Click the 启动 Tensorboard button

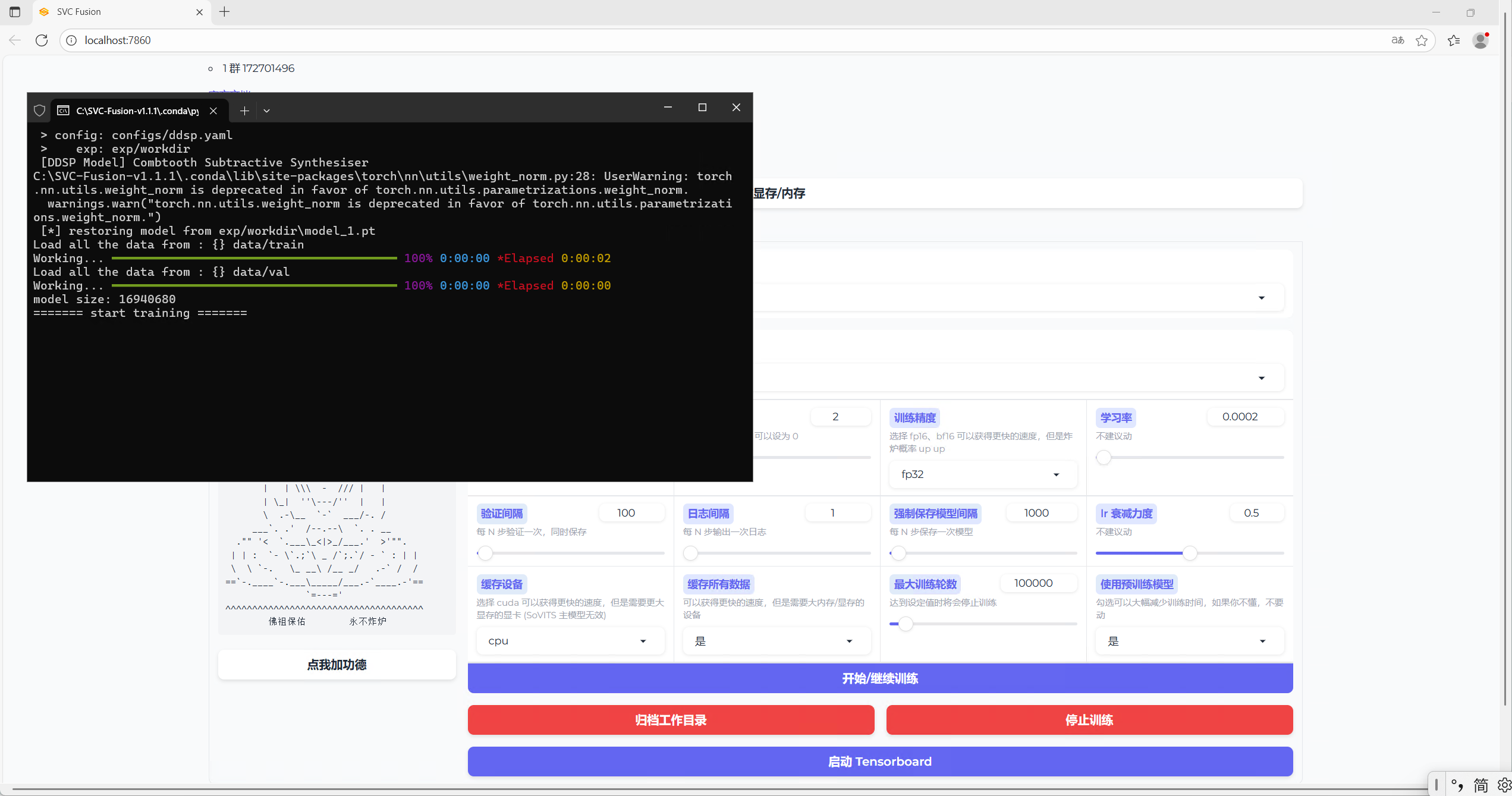click(880, 762)
